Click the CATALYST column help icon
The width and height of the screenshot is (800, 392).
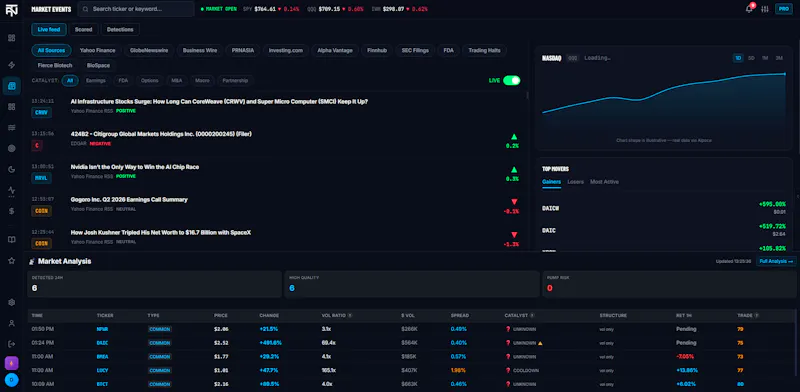(x=532, y=315)
